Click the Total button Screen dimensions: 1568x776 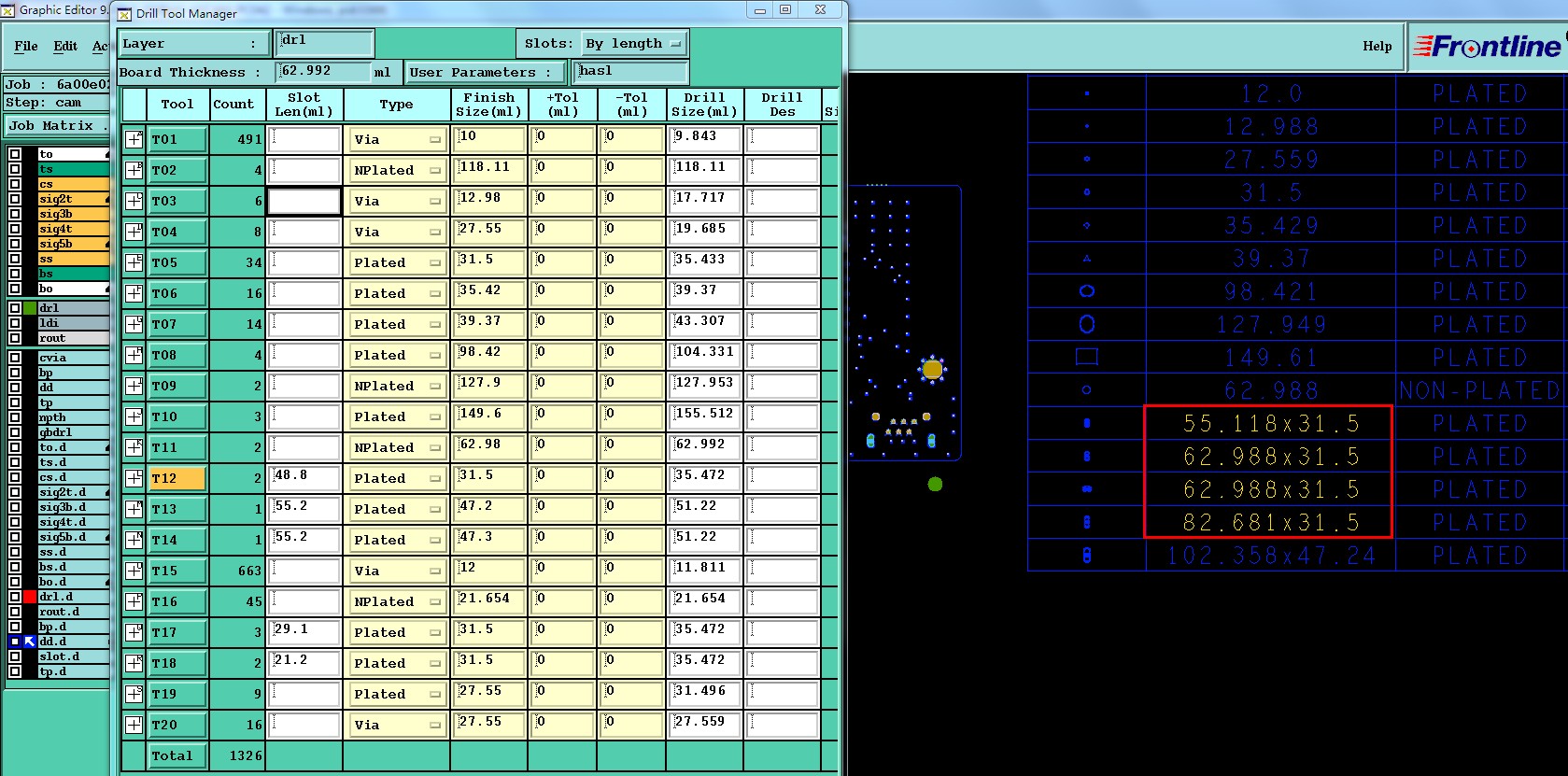(x=177, y=755)
